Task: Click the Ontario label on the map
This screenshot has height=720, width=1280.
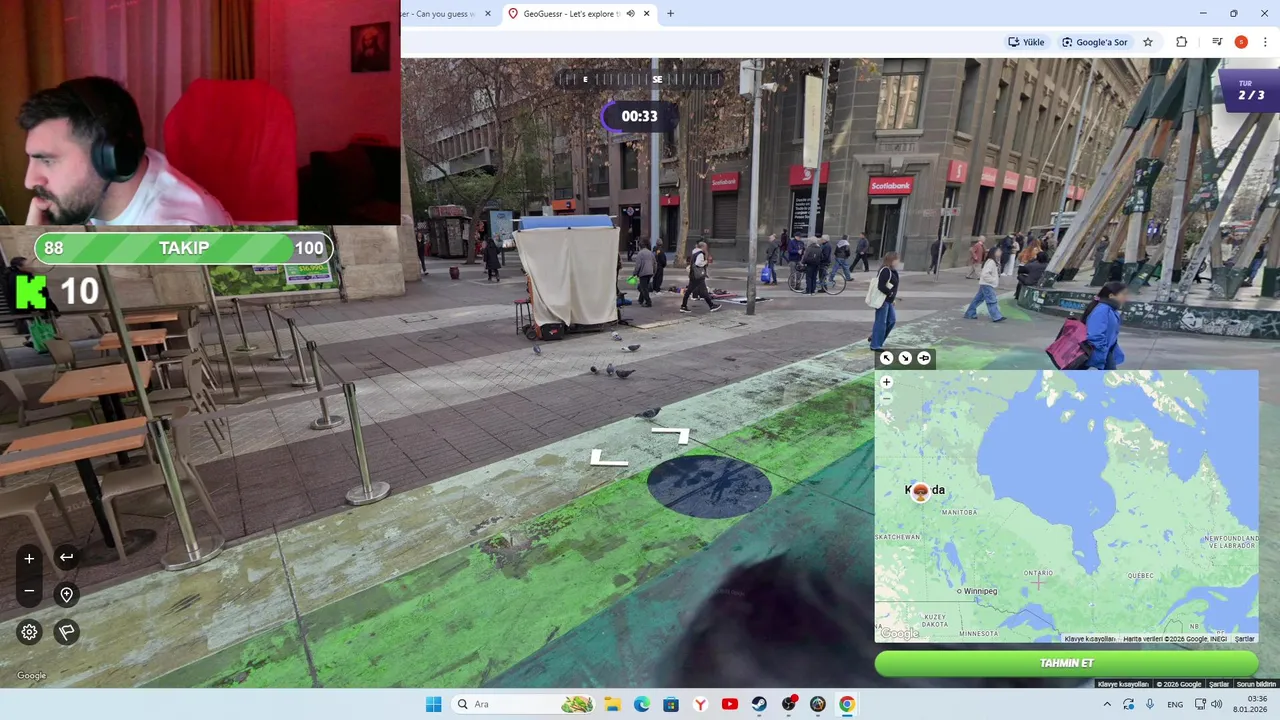Action: click(x=1037, y=573)
